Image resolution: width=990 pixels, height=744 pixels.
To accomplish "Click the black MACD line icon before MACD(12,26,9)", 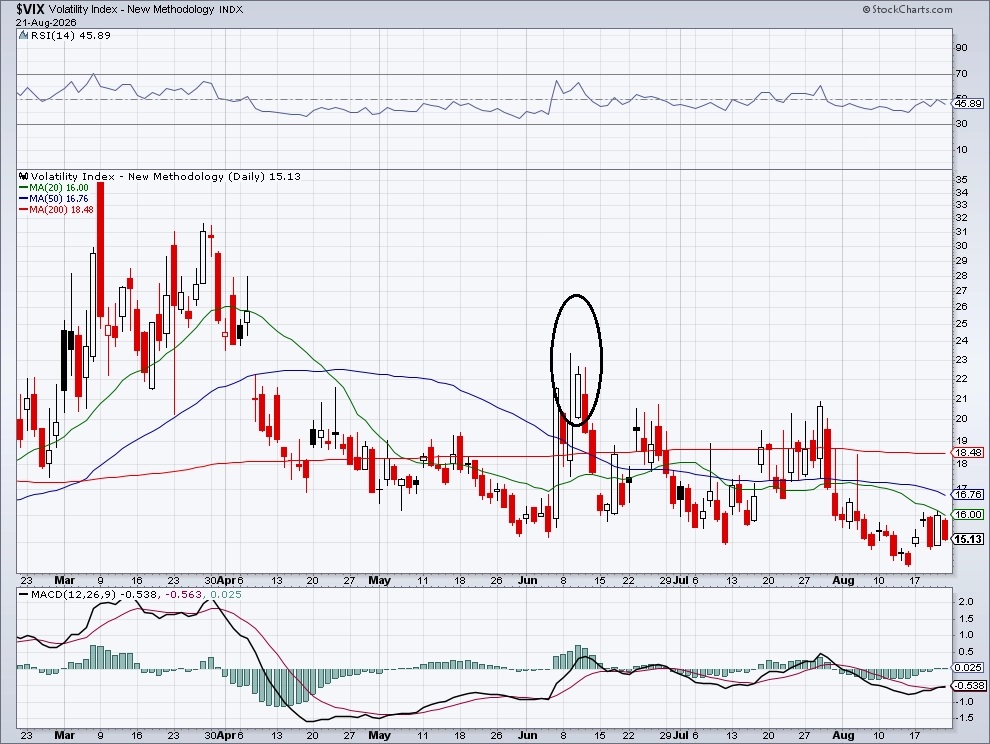I will pyautogui.click(x=23, y=595).
